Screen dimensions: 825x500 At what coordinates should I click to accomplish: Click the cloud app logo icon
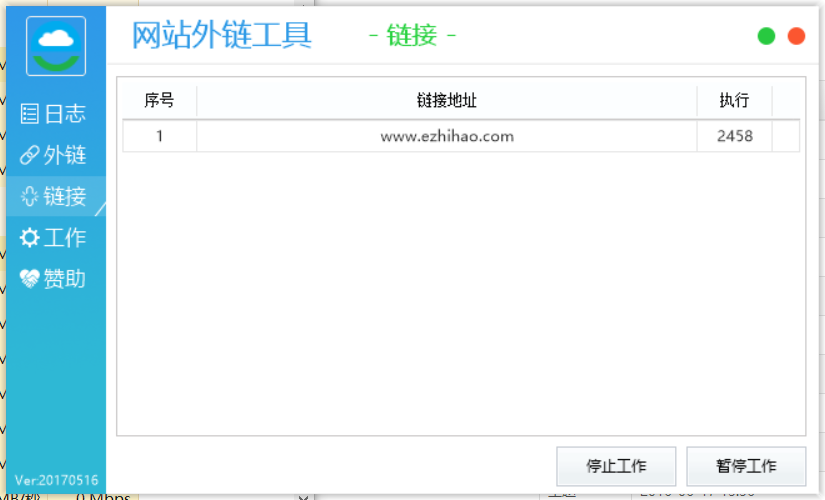56,46
